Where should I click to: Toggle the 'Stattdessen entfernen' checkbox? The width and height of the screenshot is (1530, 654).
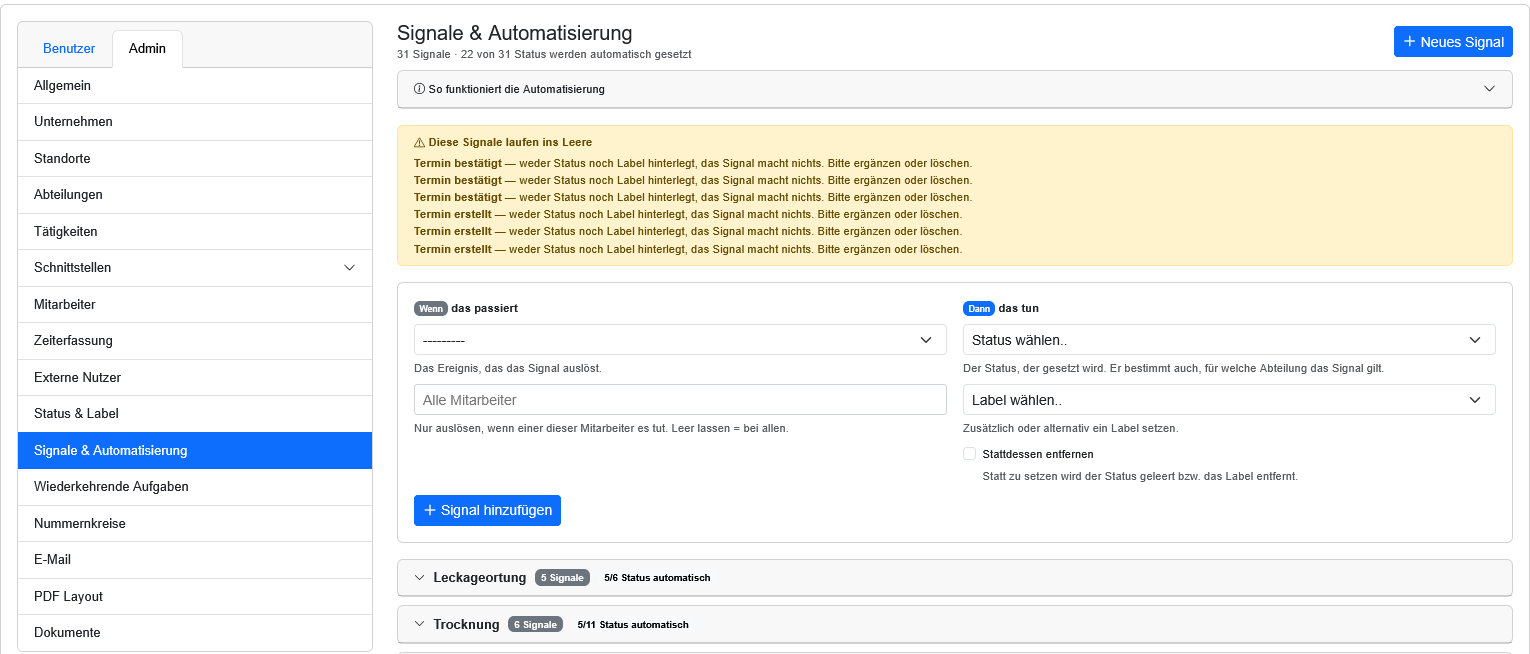969,454
